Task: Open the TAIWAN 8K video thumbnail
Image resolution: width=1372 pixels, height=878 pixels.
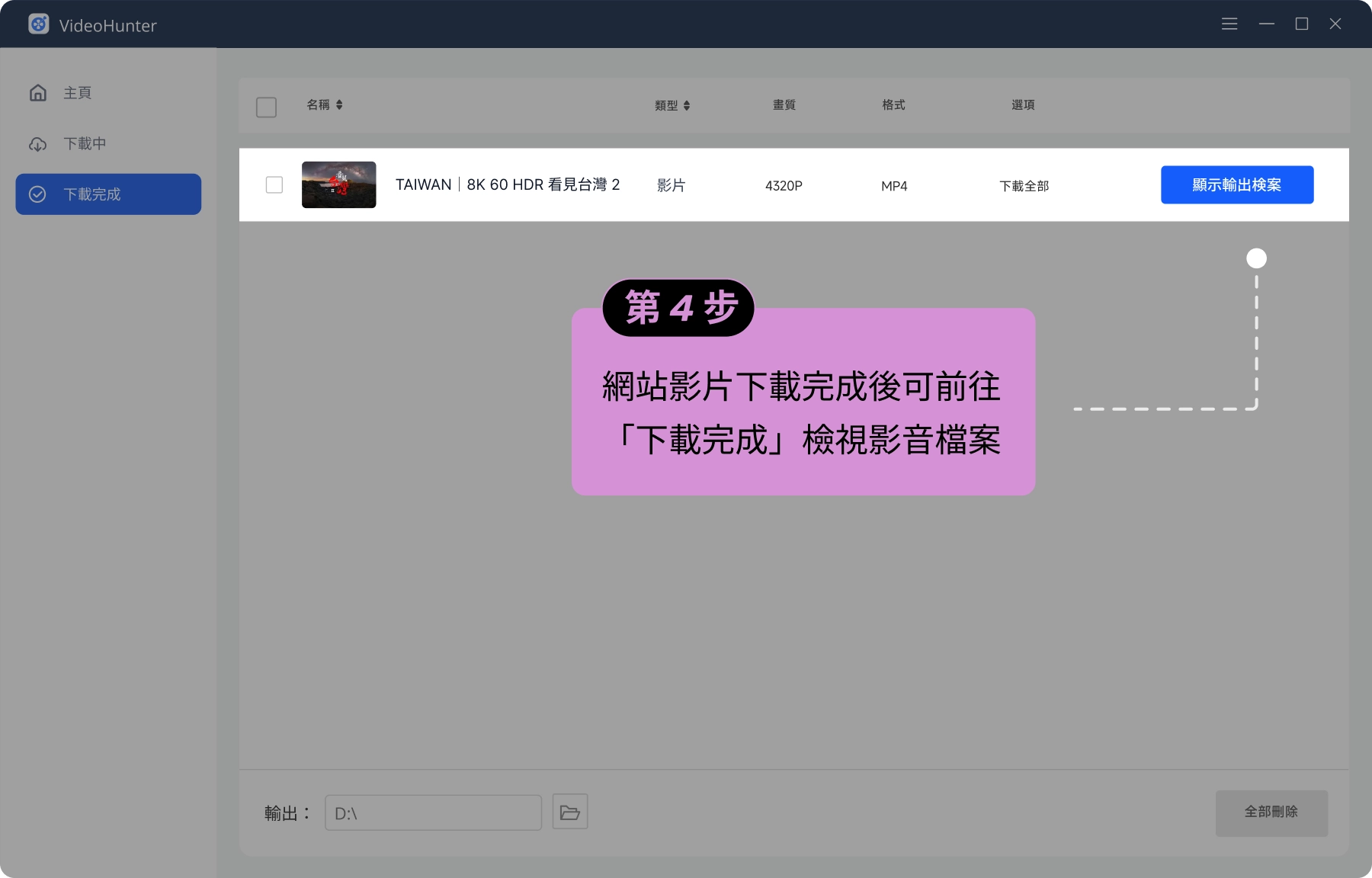Action: 339,185
